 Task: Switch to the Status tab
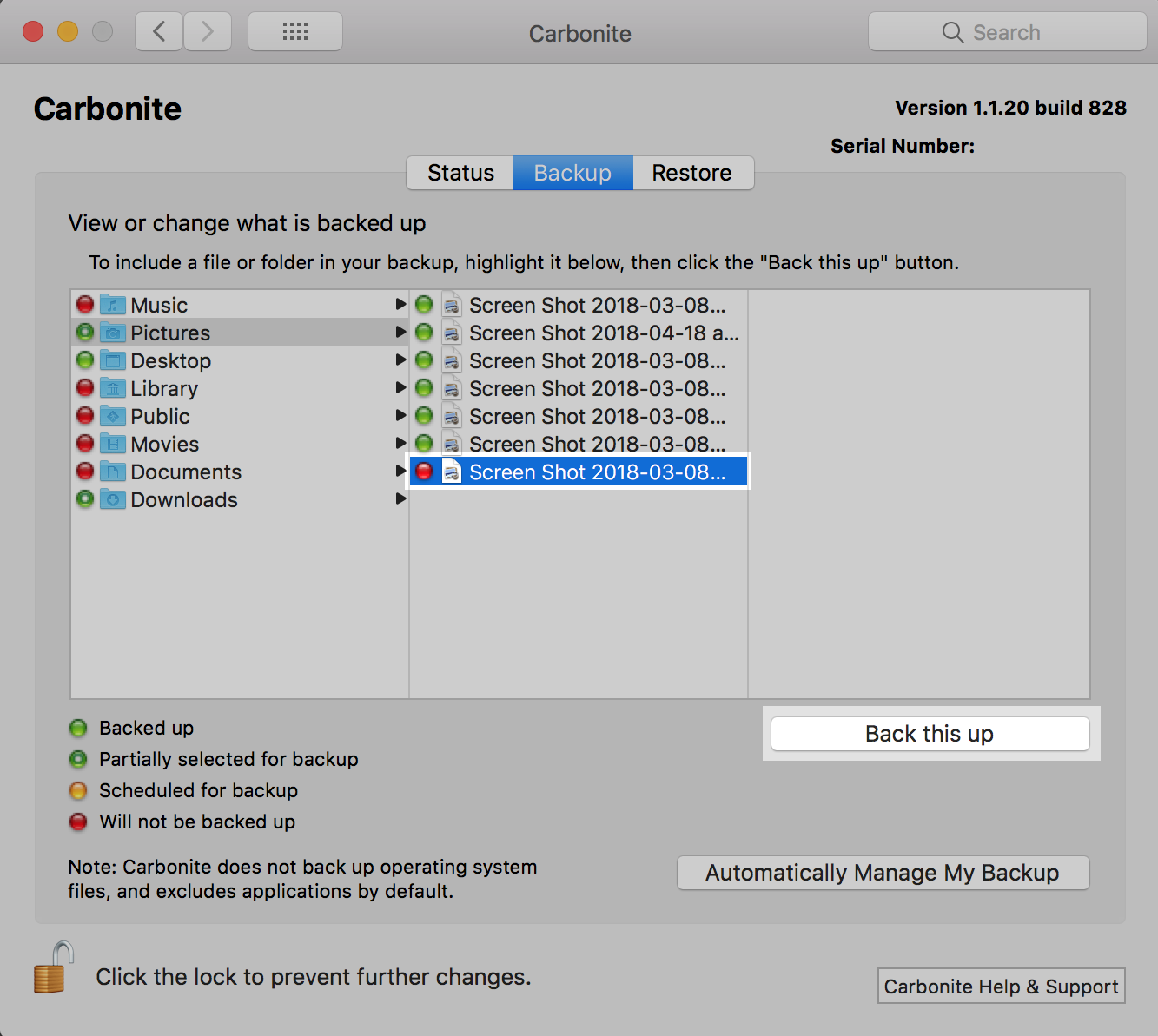460,173
